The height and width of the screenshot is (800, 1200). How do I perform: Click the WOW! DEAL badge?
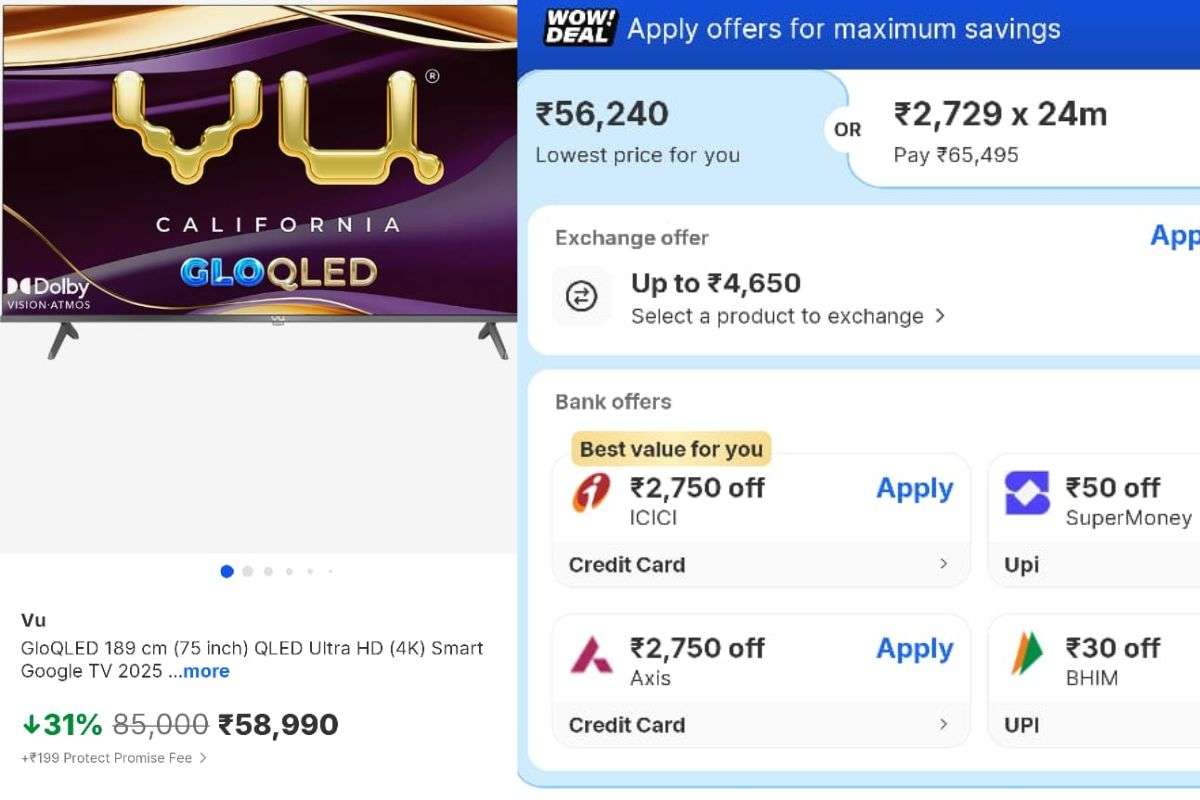(580, 28)
